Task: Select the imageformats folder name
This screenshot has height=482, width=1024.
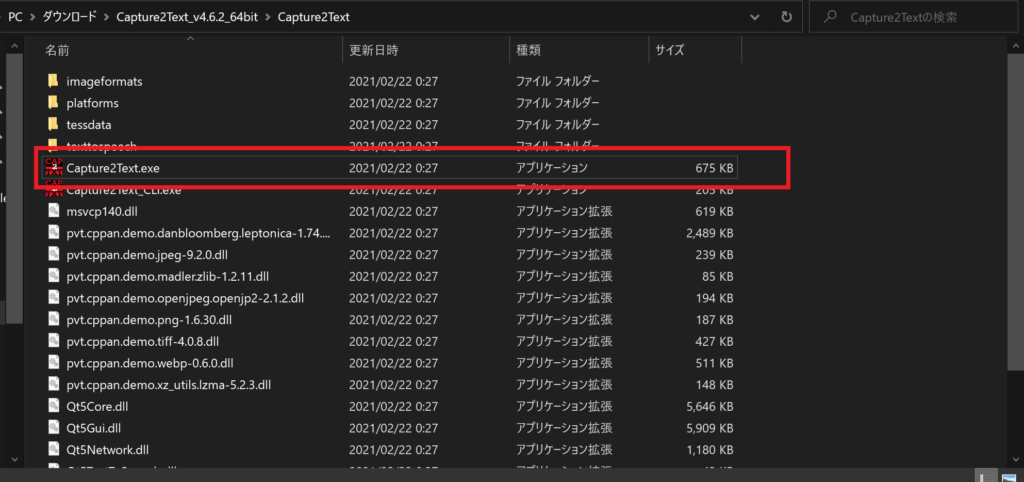Action: [x=104, y=82]
